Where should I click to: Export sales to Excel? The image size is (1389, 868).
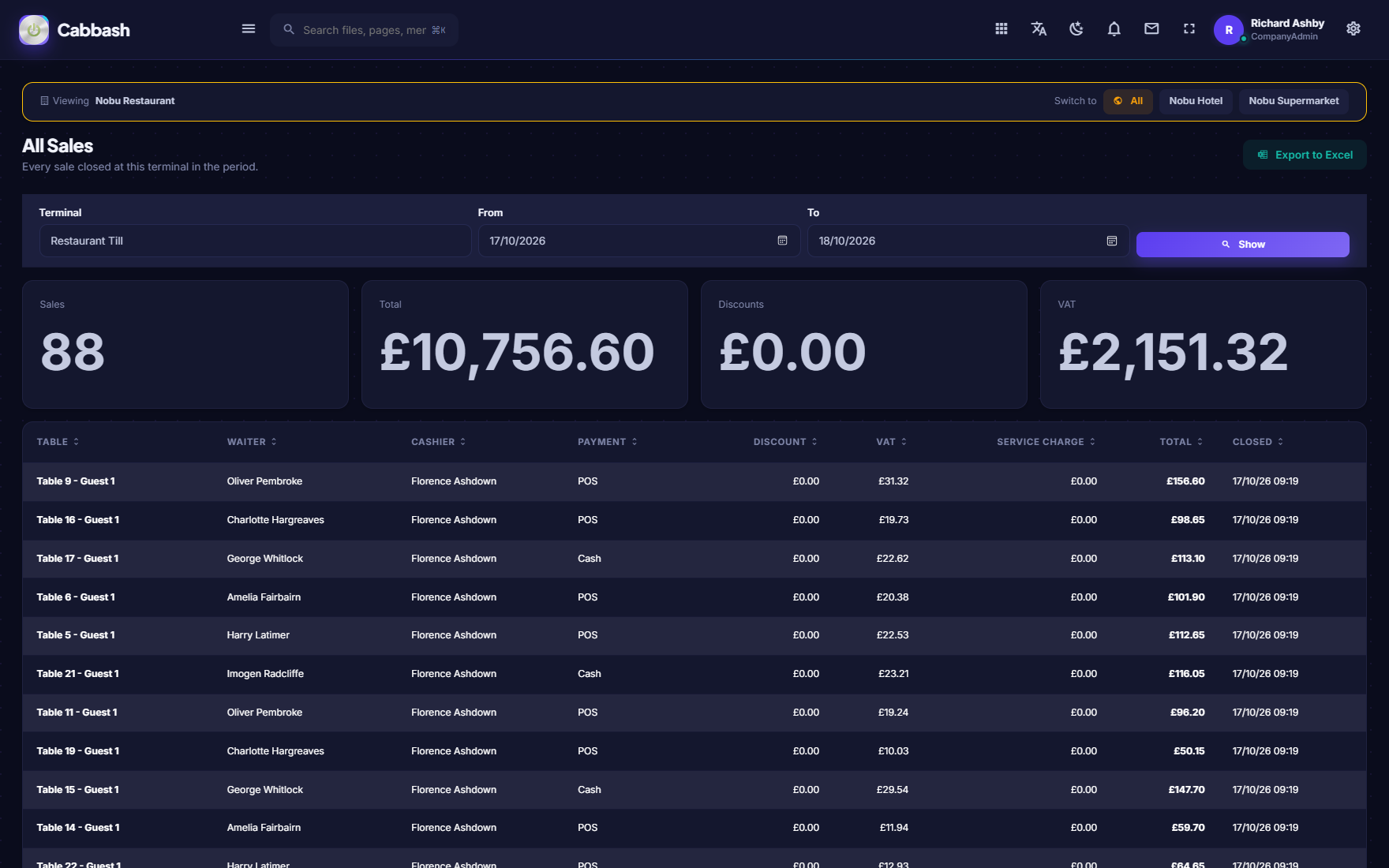coord(1305,155)
